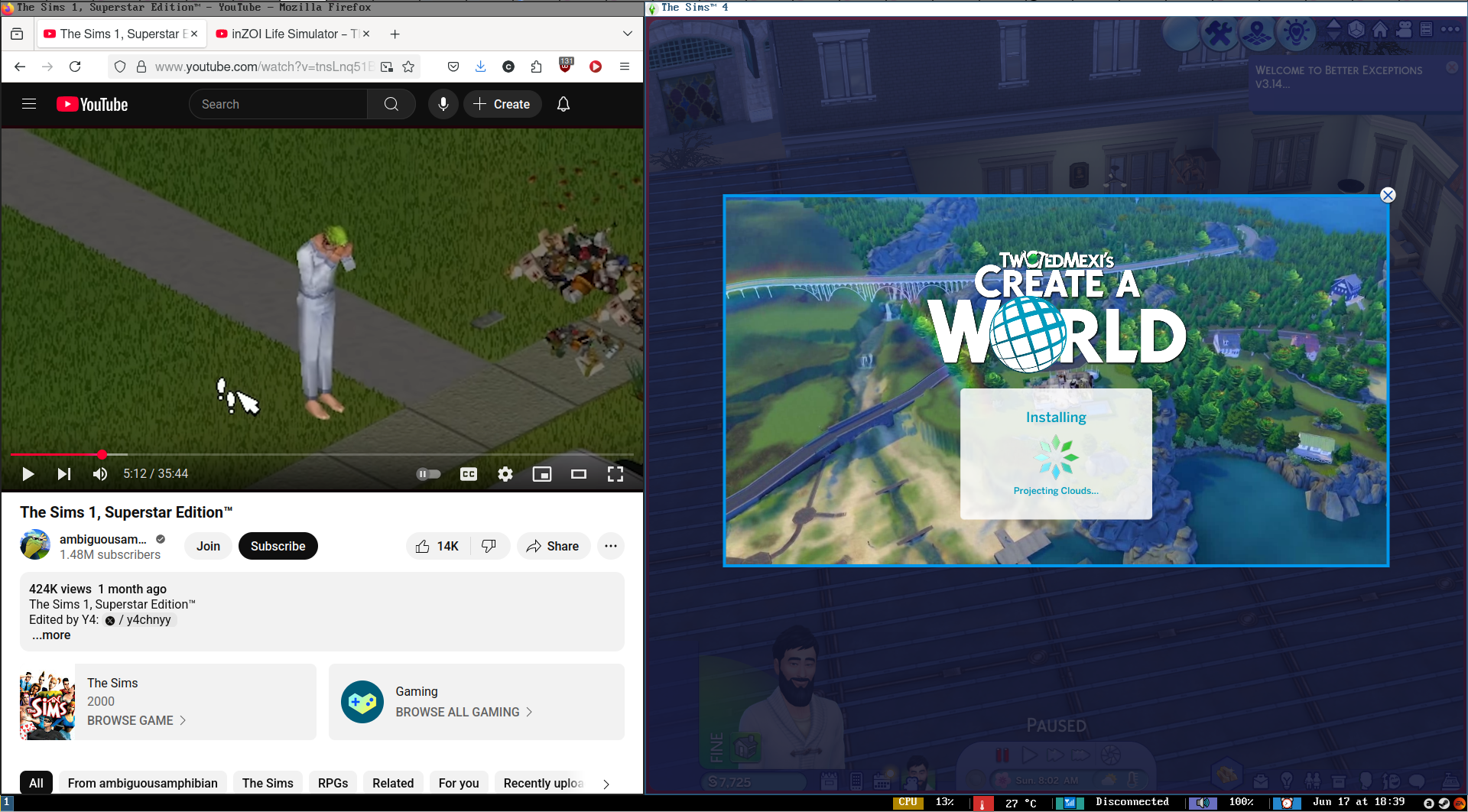Seek on the YouTube progress bar
This screenshot has width=1468, height=812.
(x=322, y=454)
